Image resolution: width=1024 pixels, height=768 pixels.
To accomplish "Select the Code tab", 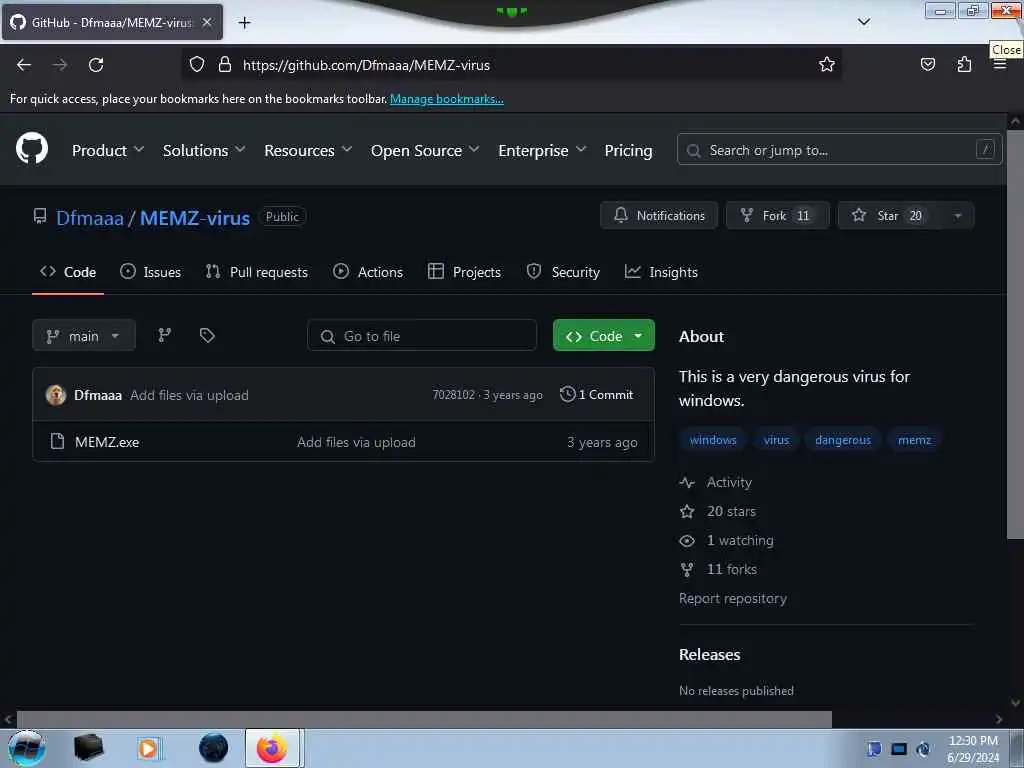I will (68, 272).
